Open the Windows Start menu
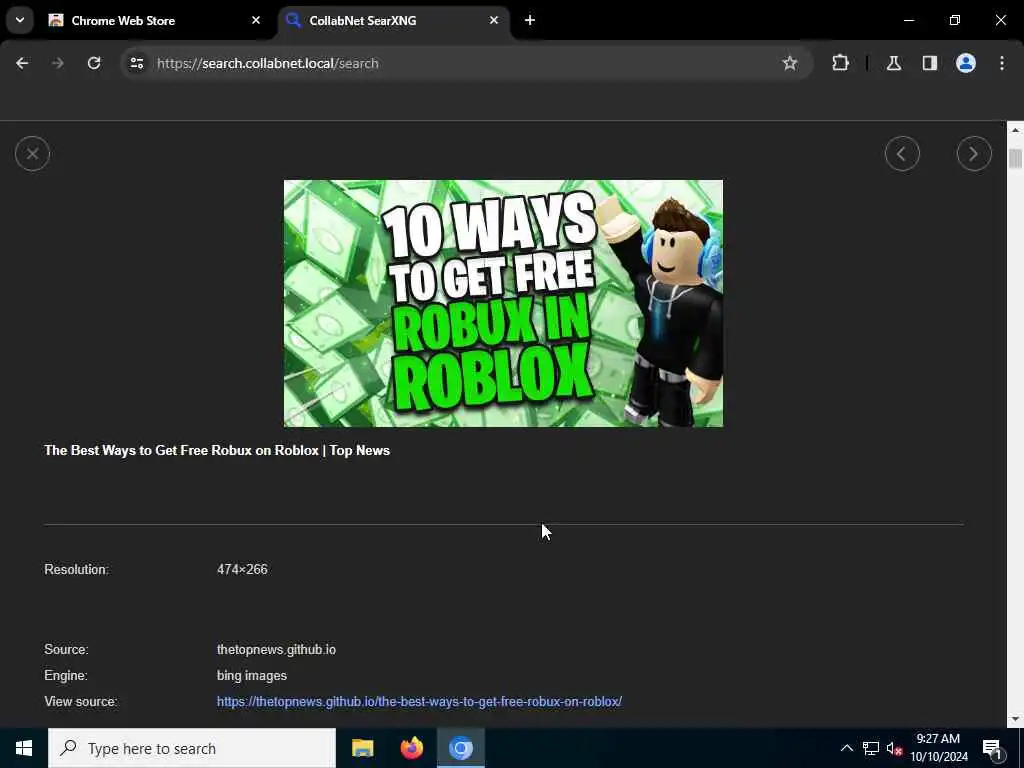The height and width of the screenshot is (768, 1024). tap(24, 748)
